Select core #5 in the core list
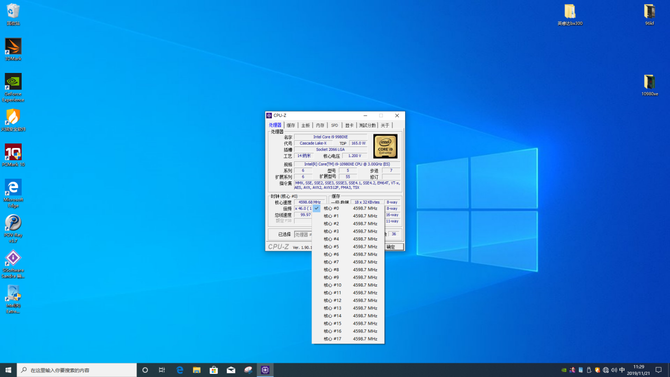 348,247
